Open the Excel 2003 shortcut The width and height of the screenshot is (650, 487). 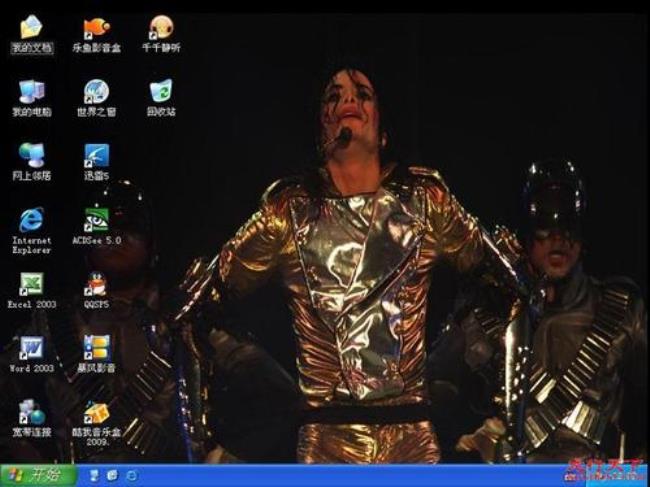point(32,291)
